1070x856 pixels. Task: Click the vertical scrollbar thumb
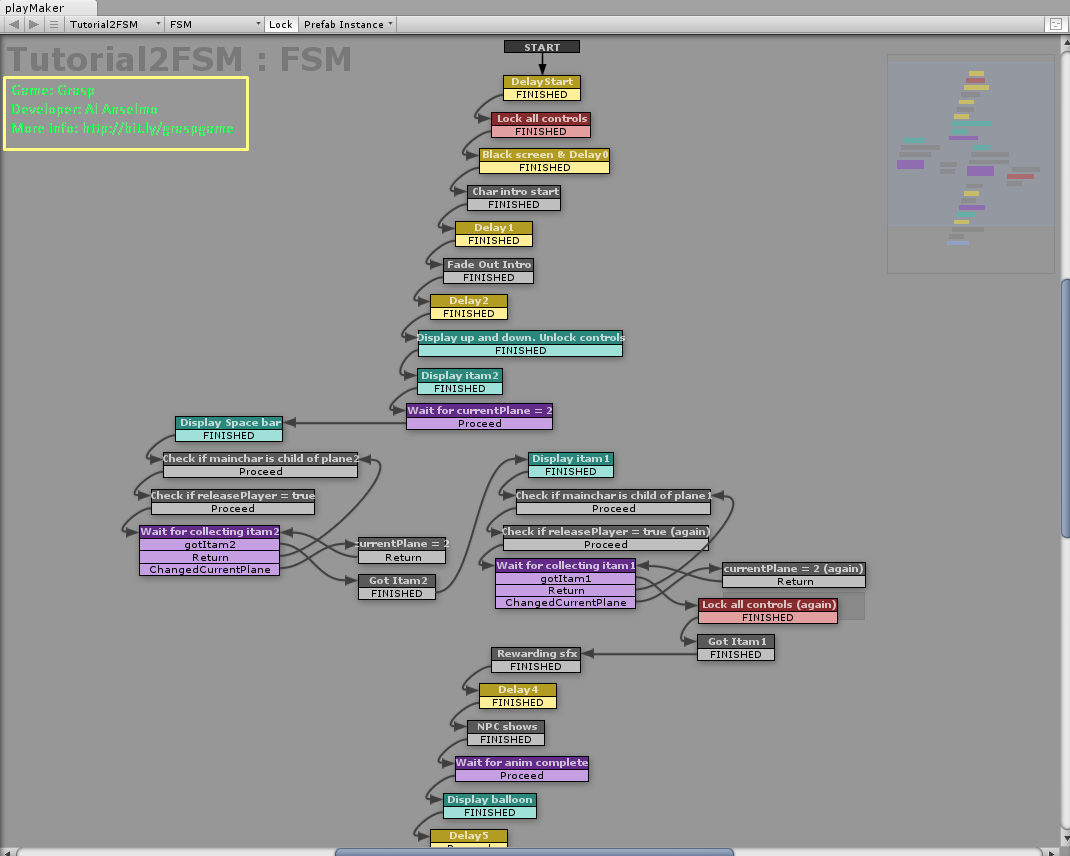click(x=1065, y=410)
